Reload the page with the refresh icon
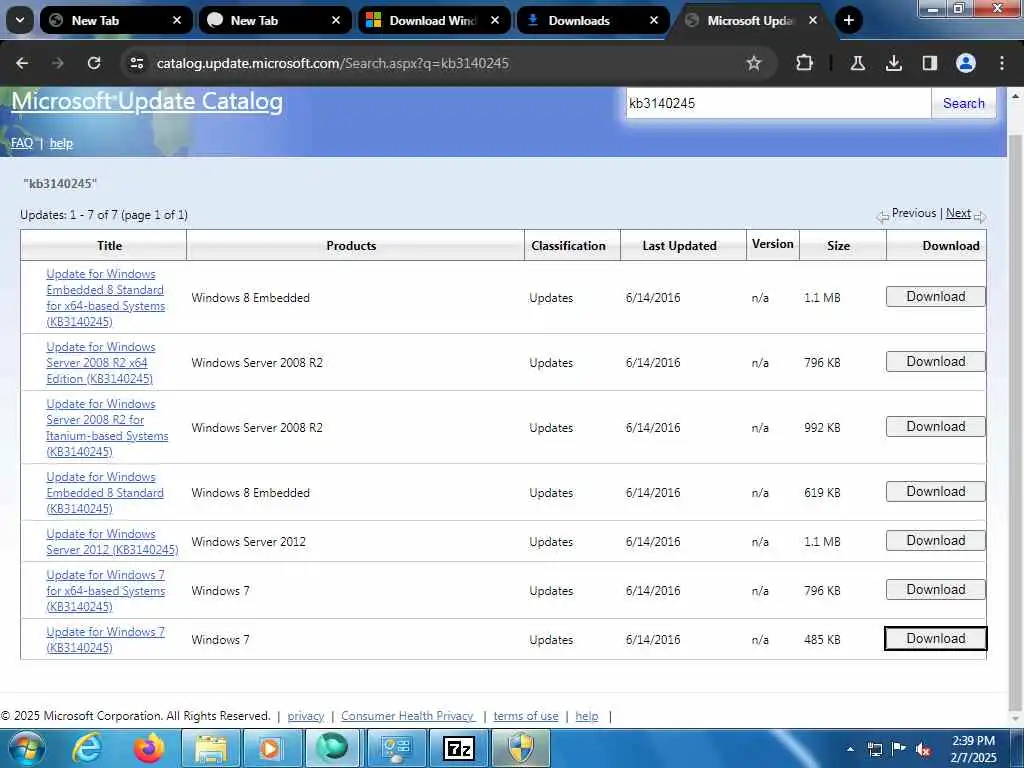Screen dimensions: 1024x768 (94, 63)
